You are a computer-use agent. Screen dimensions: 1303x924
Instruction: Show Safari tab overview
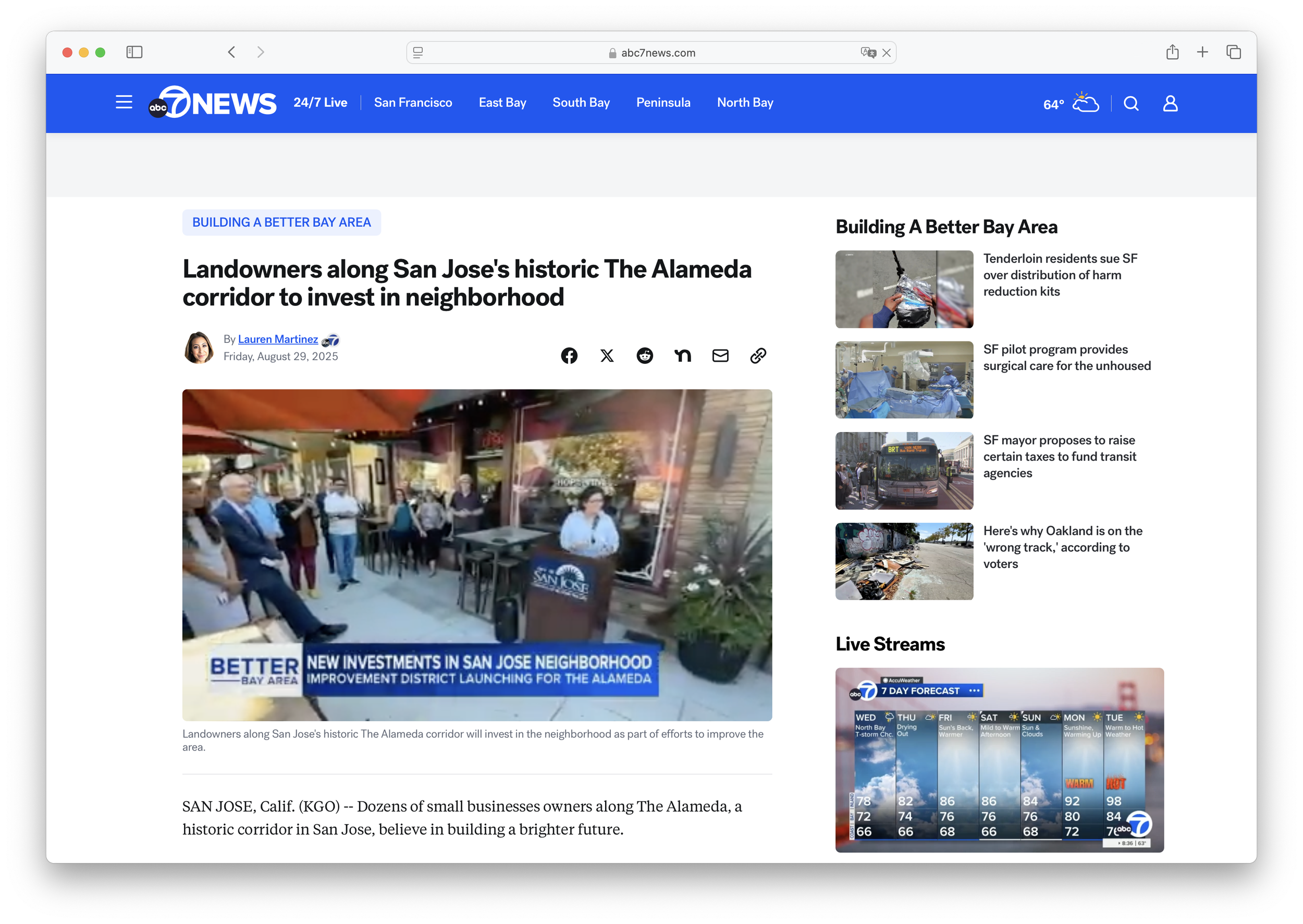pos(1233,52)
